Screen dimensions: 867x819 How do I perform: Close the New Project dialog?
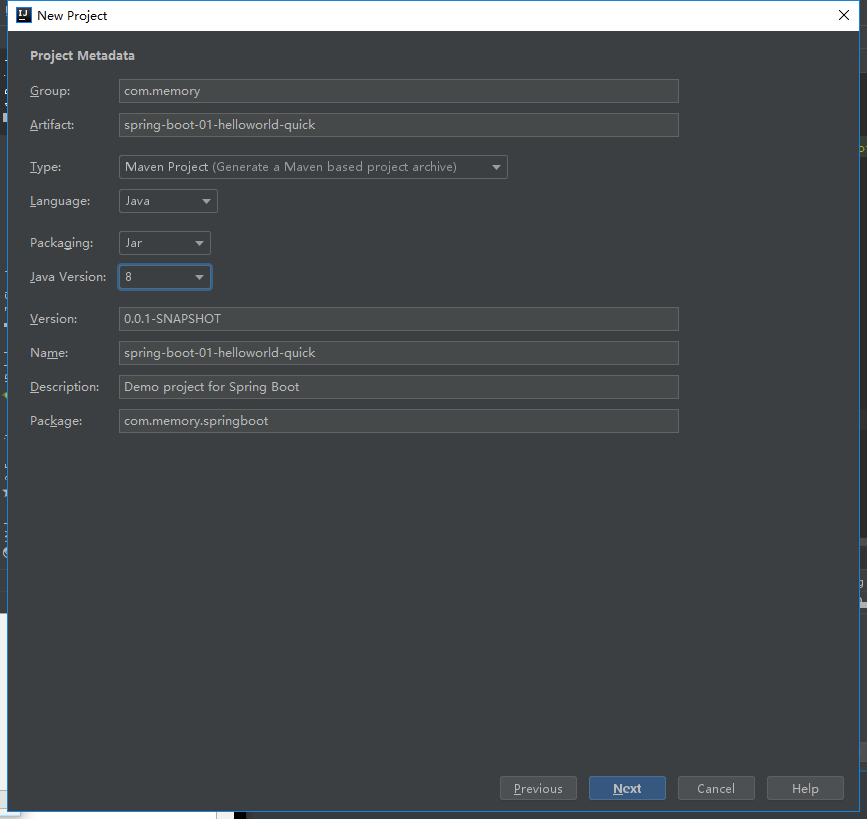(844, 15)
